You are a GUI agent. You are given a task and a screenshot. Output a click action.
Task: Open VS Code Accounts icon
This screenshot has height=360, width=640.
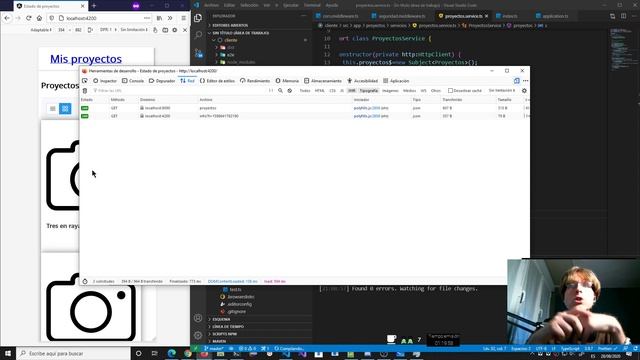pyautogui.click(x=198, y=318)
